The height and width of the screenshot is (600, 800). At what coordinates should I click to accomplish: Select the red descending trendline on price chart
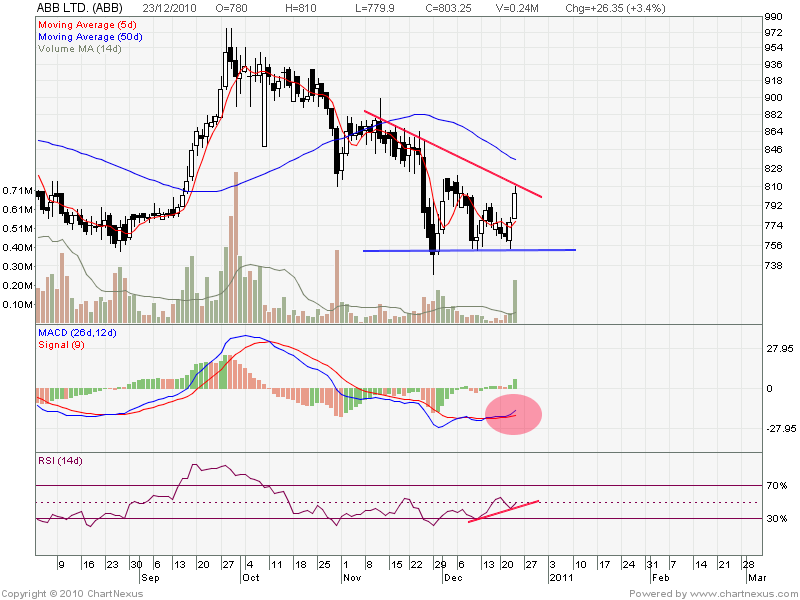(x=450, y=150)
